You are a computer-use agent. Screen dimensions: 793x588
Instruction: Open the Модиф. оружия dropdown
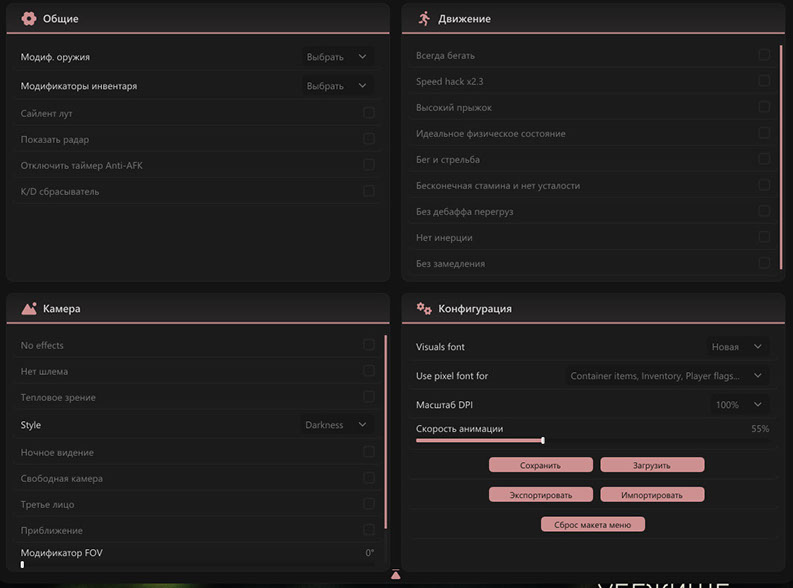tap(337, 57)
